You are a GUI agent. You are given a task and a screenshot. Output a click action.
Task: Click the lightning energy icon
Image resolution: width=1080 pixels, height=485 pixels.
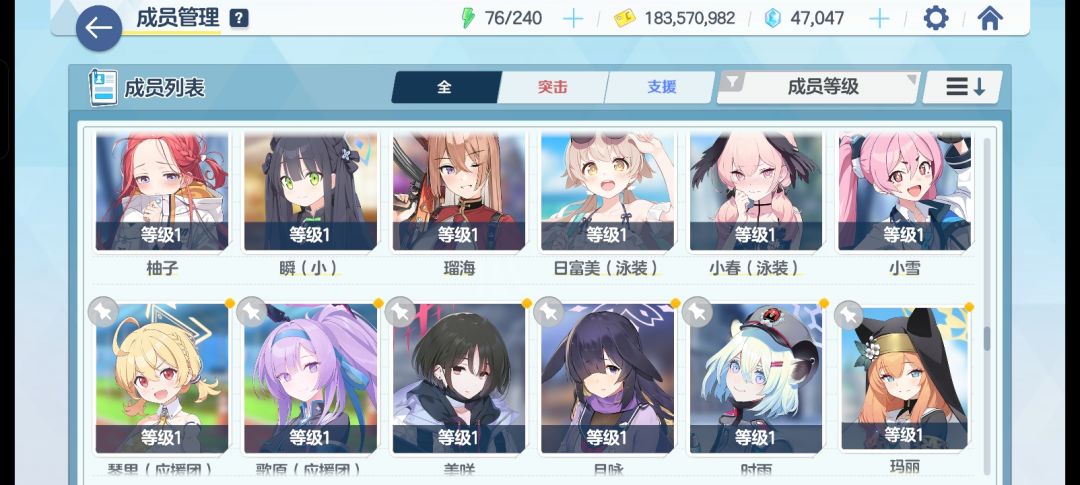point(468,18)
